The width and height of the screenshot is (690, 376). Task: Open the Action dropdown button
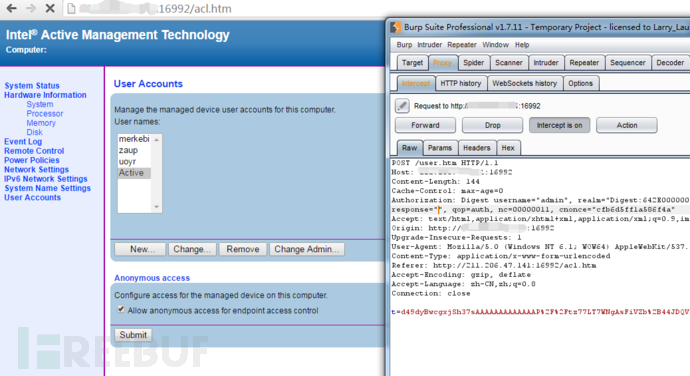coord(627,125)
